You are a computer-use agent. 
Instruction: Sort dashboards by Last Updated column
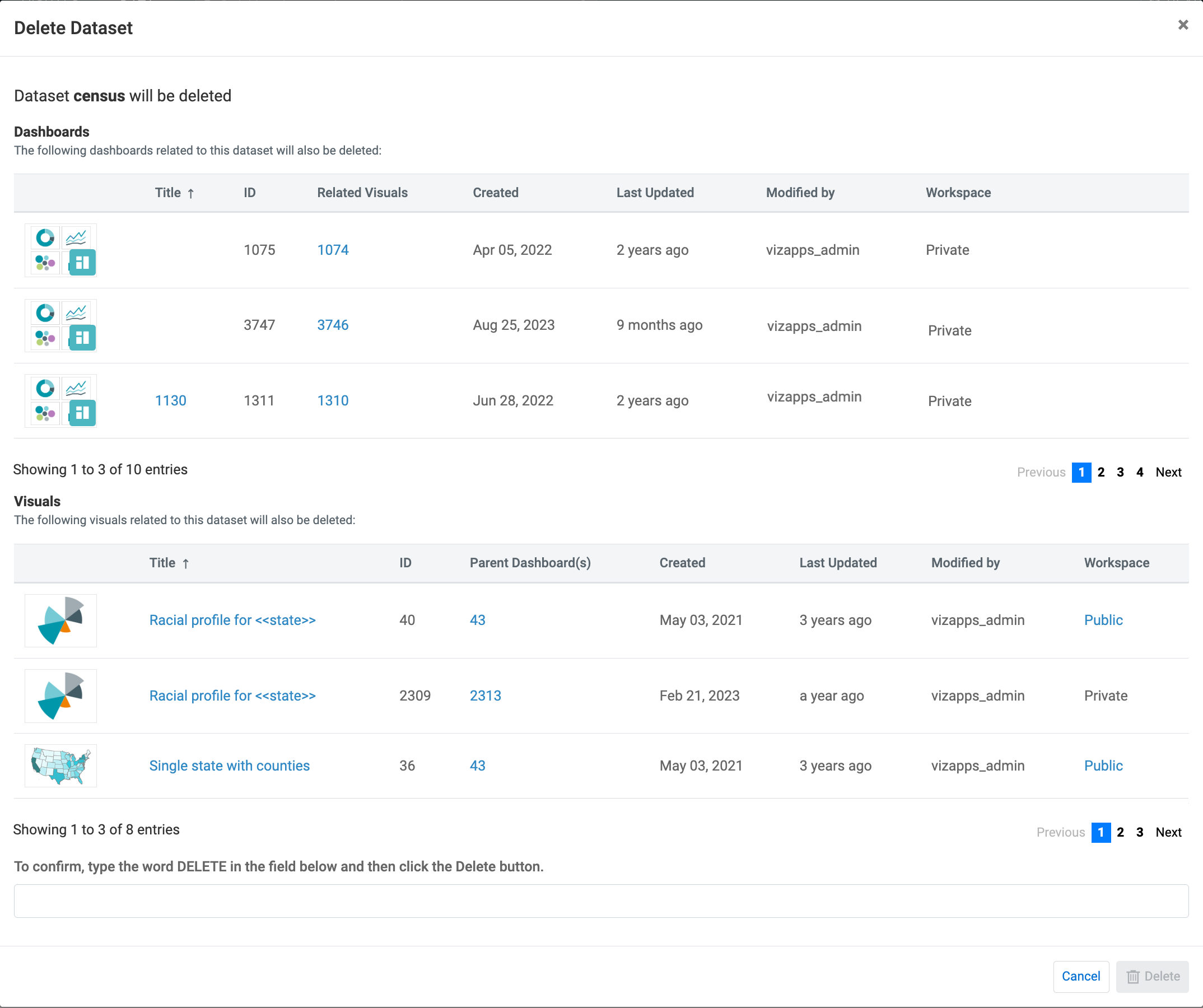pos(655,193)
